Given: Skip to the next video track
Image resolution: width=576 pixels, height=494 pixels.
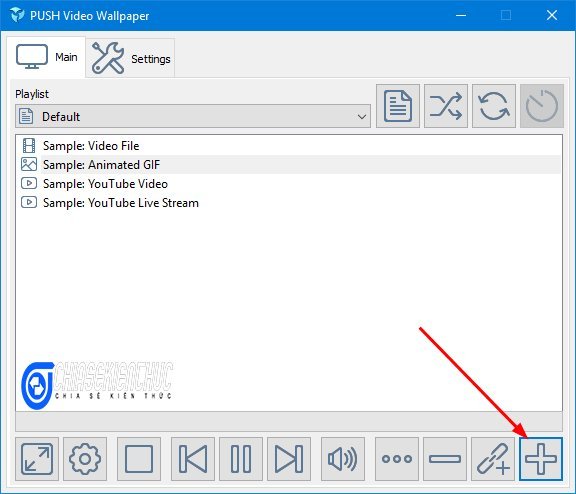Looking at the screenshot, I should (289, 459).
